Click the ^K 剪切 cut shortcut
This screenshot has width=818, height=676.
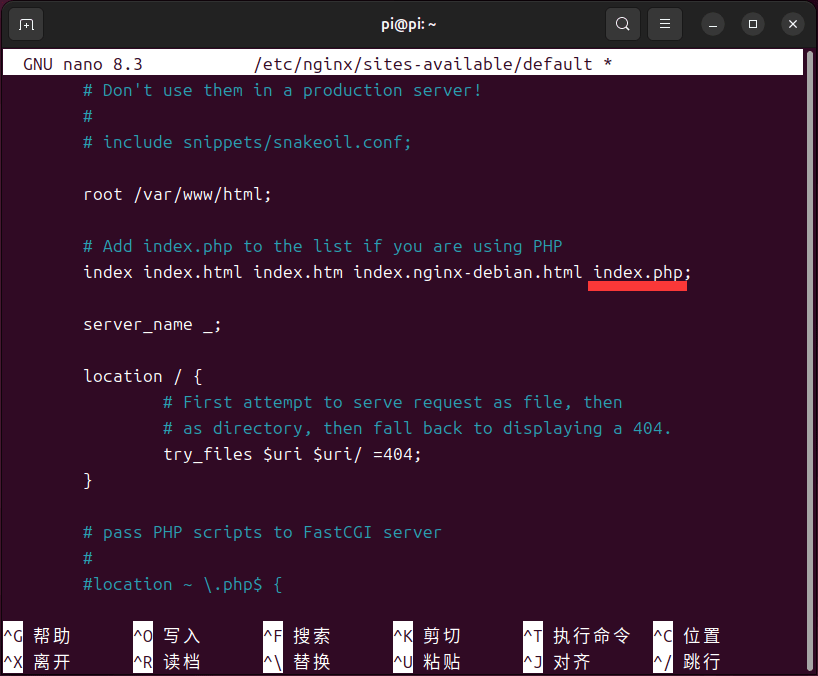pos(427,636)
